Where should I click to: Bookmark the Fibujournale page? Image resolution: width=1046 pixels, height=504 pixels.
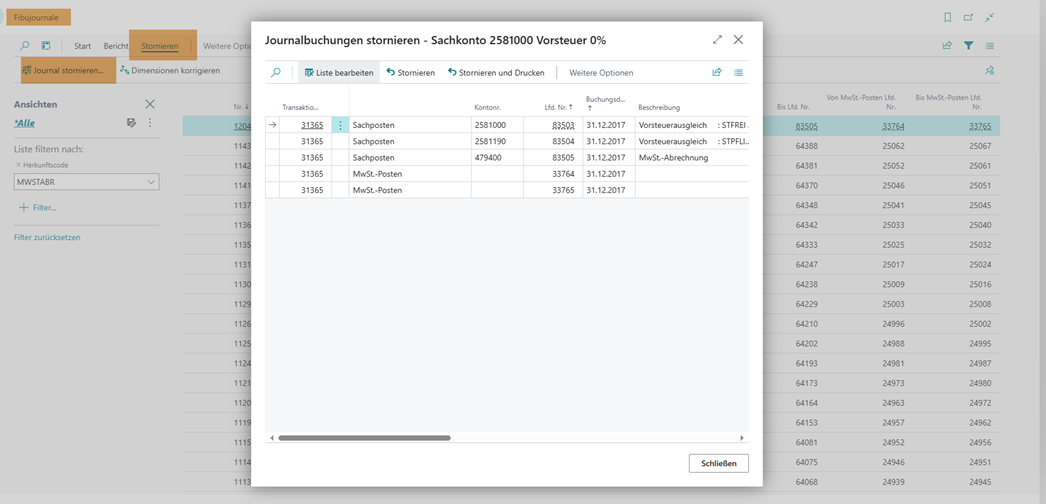(x=947, y=18)
